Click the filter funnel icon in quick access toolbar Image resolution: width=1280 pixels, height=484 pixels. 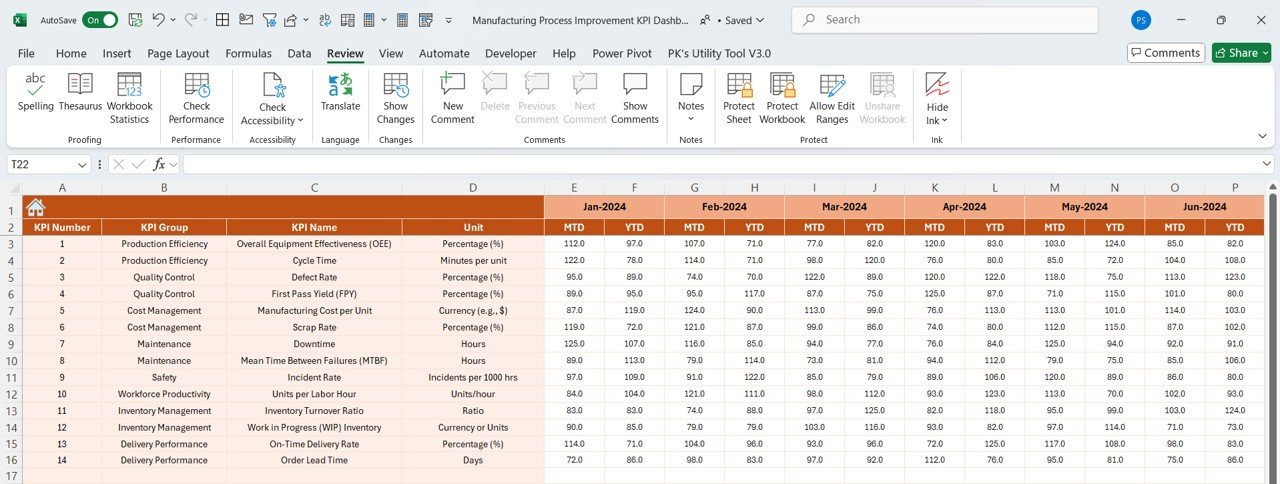pyautogui.click(x=269, y=19)
